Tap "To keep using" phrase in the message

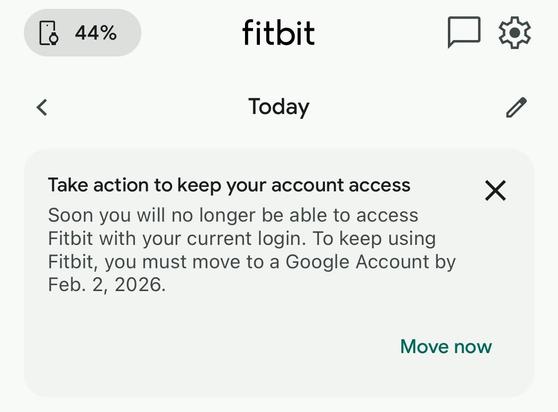point(374,239)
